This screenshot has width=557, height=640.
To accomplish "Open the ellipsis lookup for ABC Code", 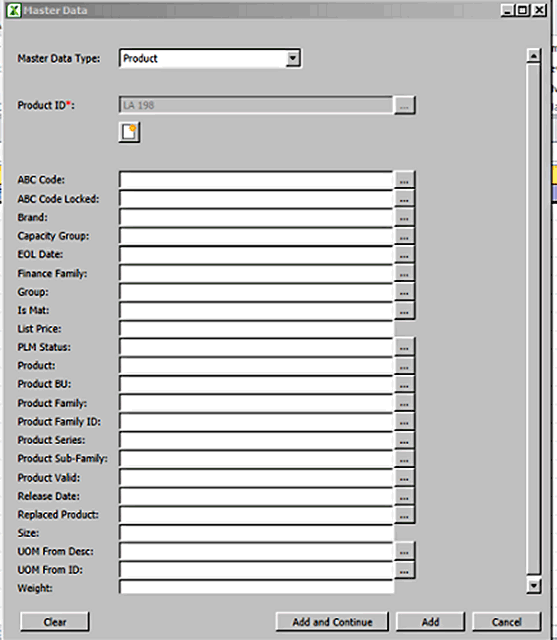I will pos(404,180).
